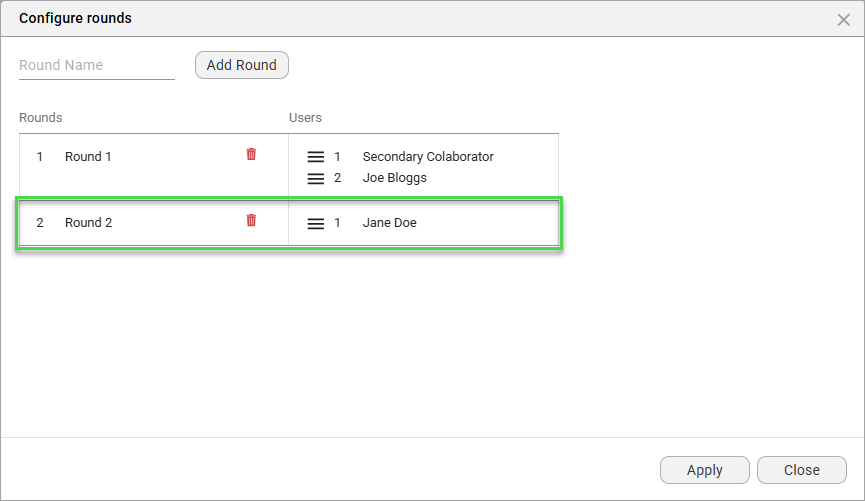Click the red trash icon for Round 1
Screen dimensions: 865x501
tap(251, 154)
